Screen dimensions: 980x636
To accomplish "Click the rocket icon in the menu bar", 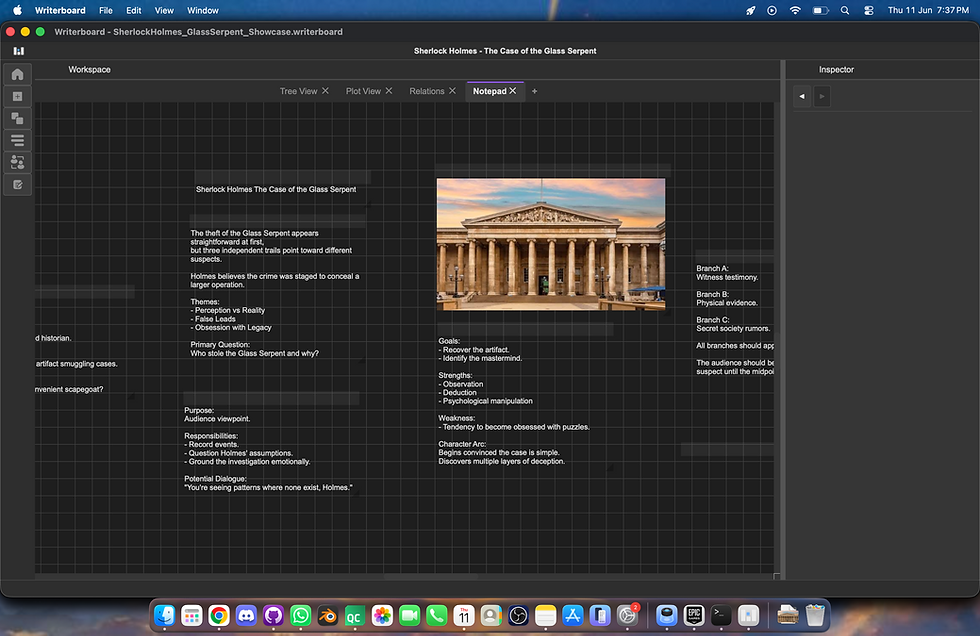I will [751, 10].
